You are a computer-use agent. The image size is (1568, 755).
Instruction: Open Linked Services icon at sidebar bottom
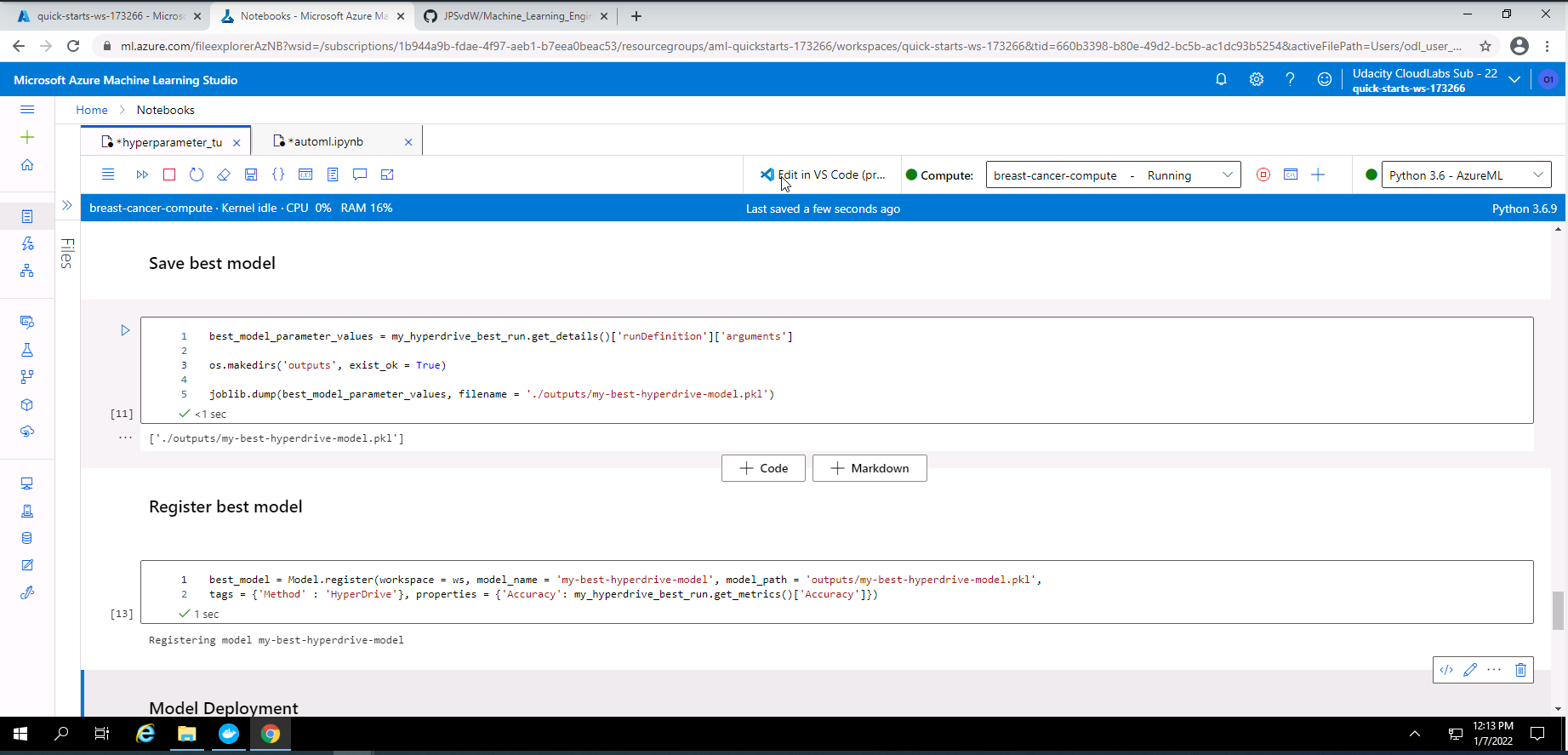(x=27, y=592)
